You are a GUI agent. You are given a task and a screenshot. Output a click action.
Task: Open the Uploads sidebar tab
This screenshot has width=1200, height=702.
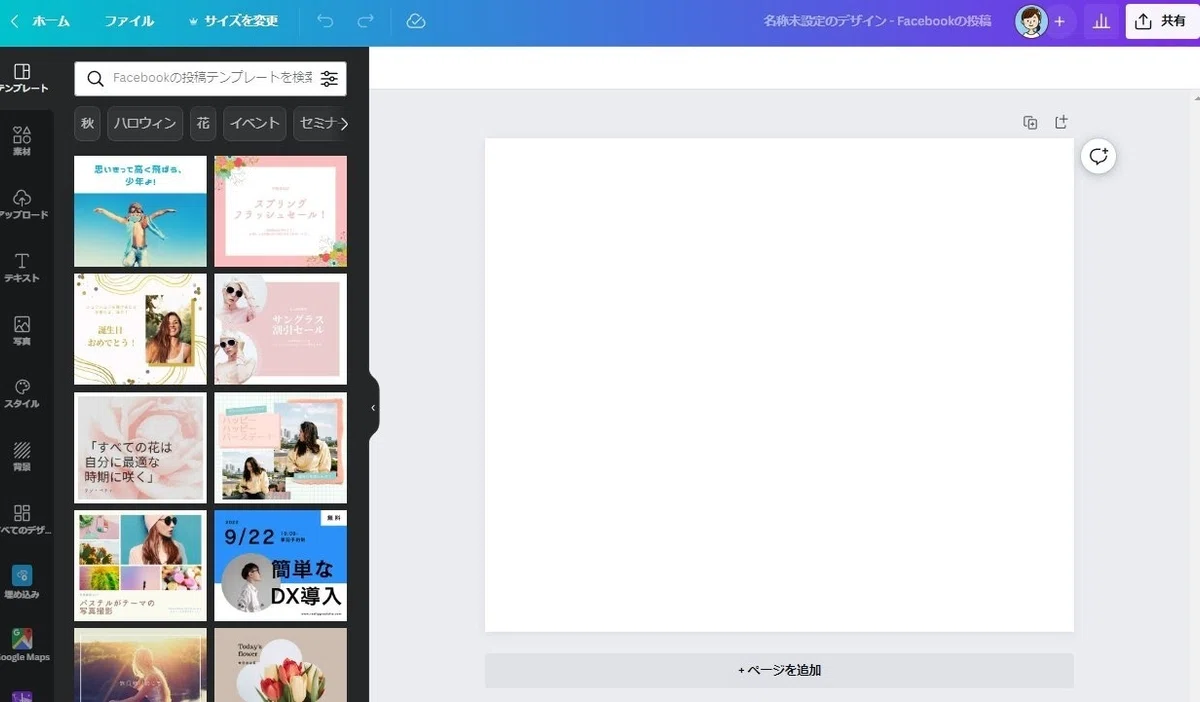coord(22,204)
